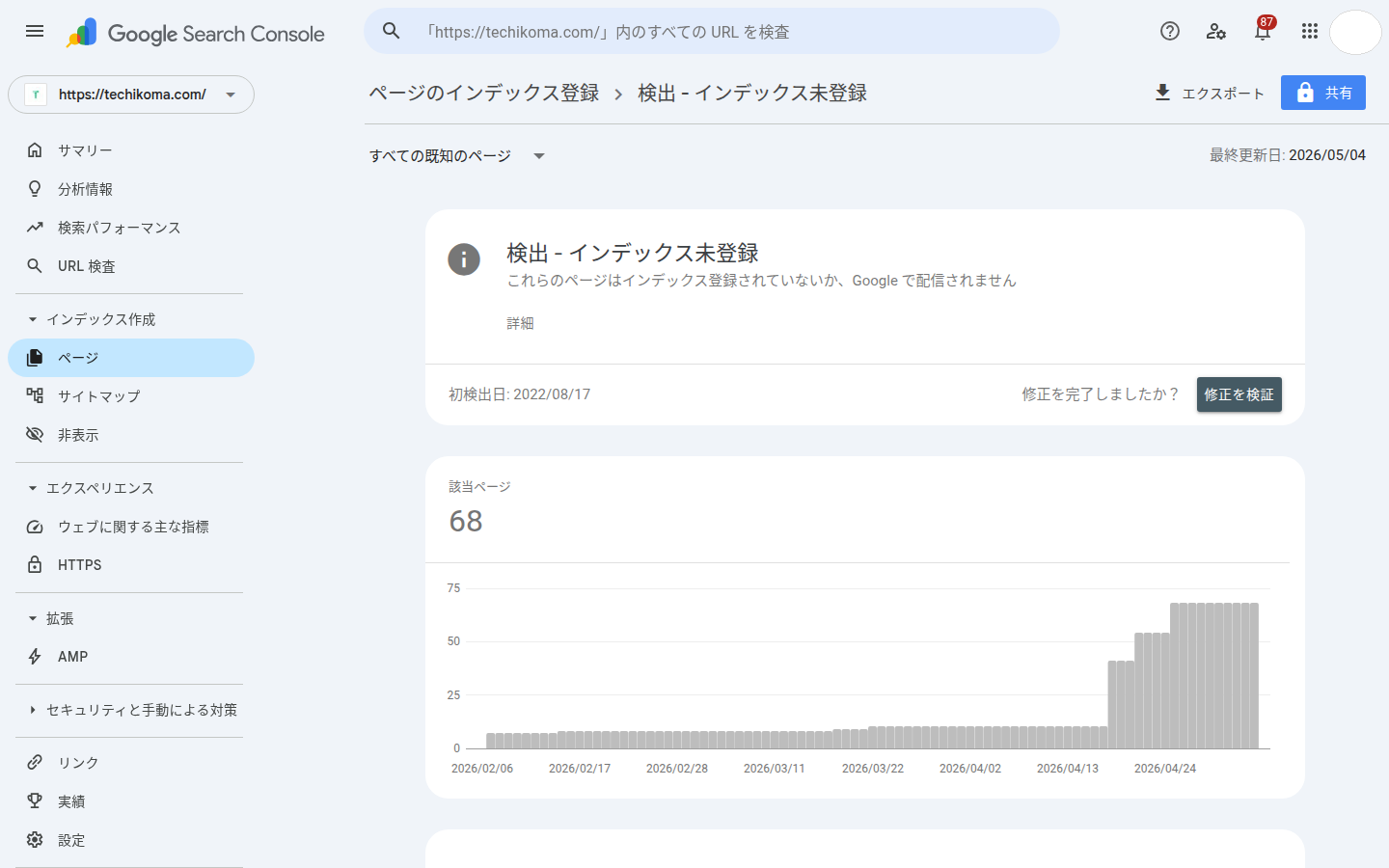Click the 初検出日: 2022/08/17 text
1389x868 pixels.
tap(520, 394)
